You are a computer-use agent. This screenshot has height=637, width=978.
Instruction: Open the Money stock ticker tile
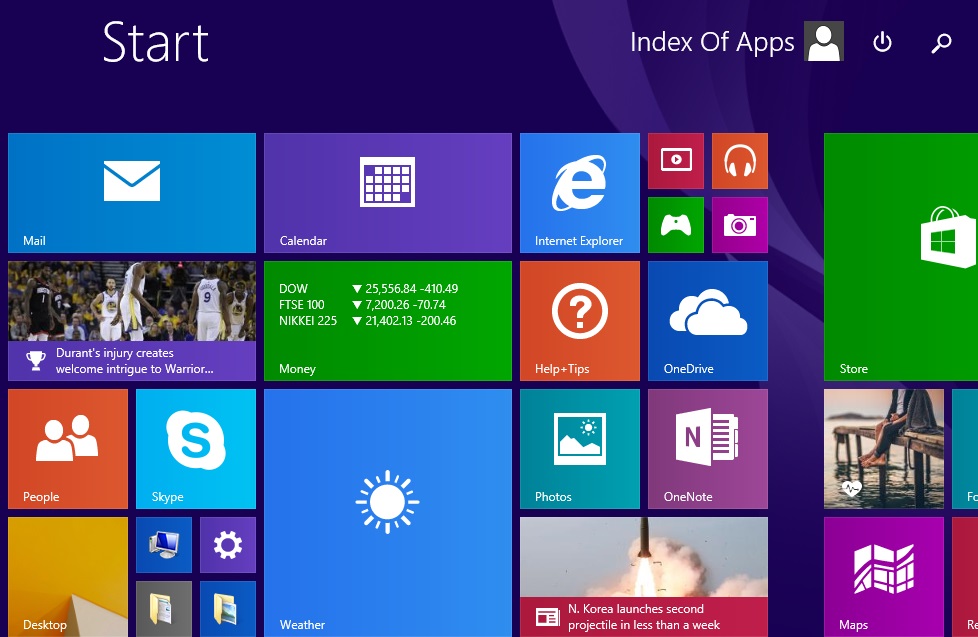point(387,321)
